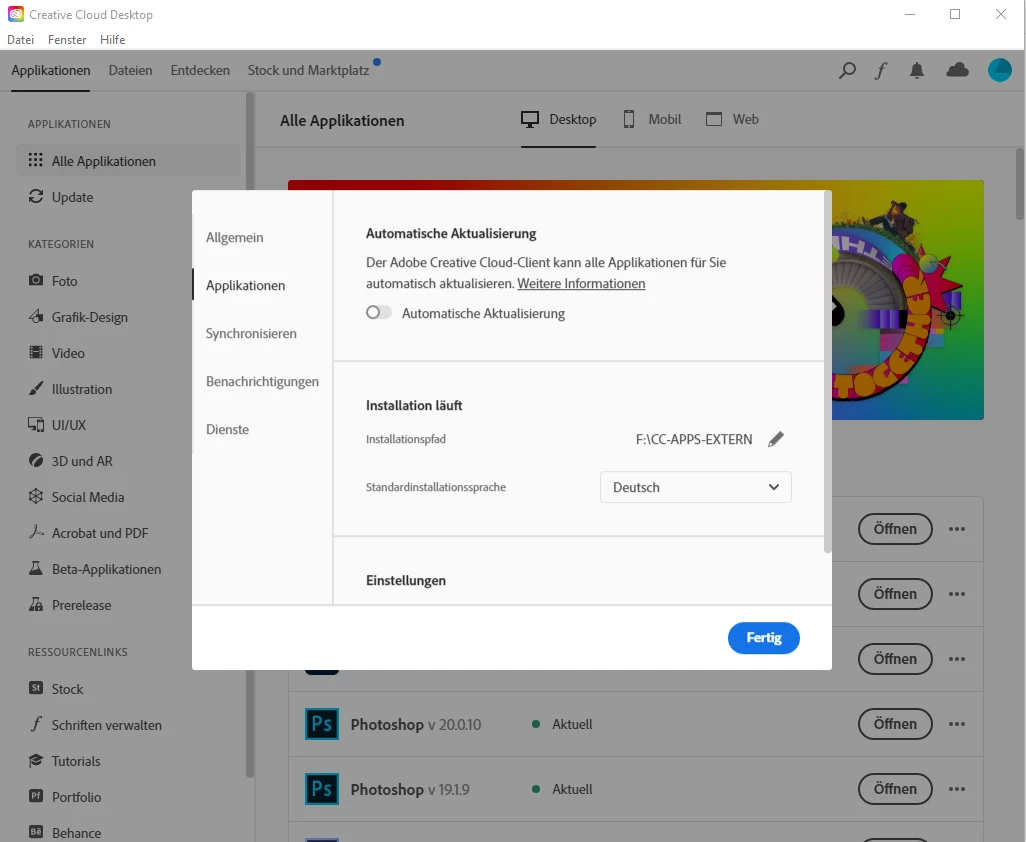Image resolution: width=1026 pixels, height=842 pixels.
Task: Click Öffnen for Photoshop v 20.0.10
Action: tap(895, 724)
